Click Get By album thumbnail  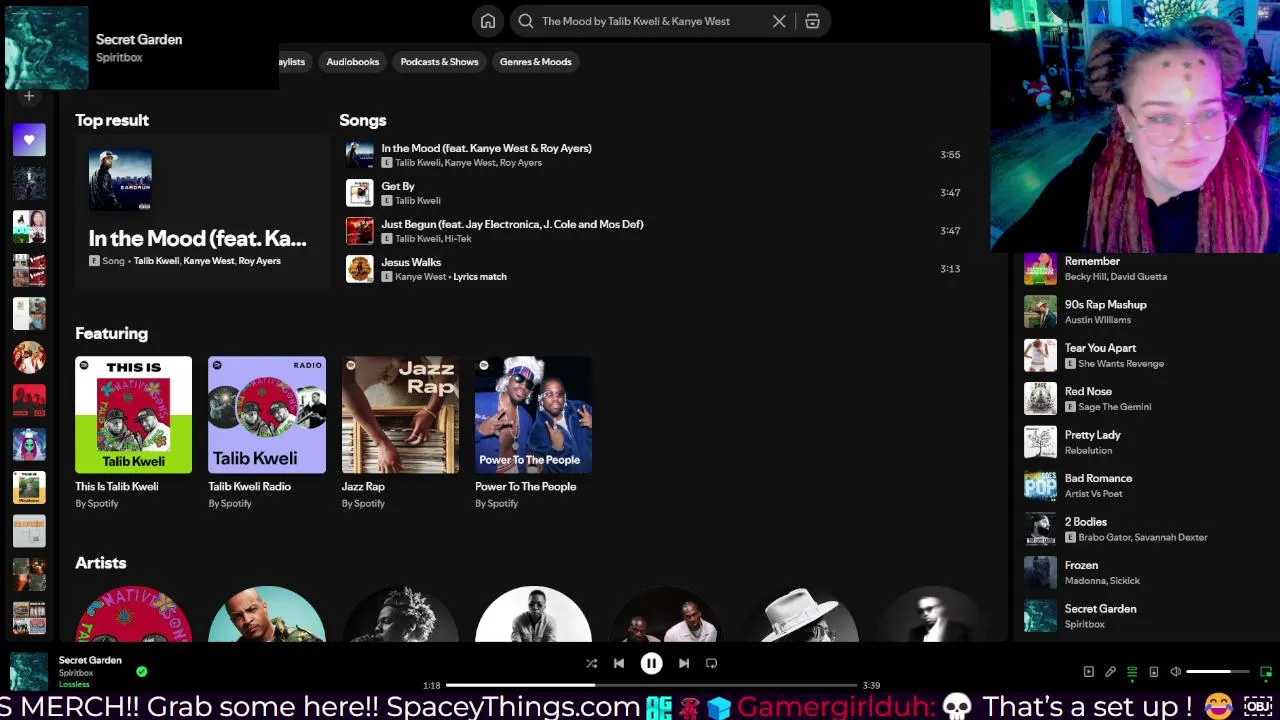(359, 193)
